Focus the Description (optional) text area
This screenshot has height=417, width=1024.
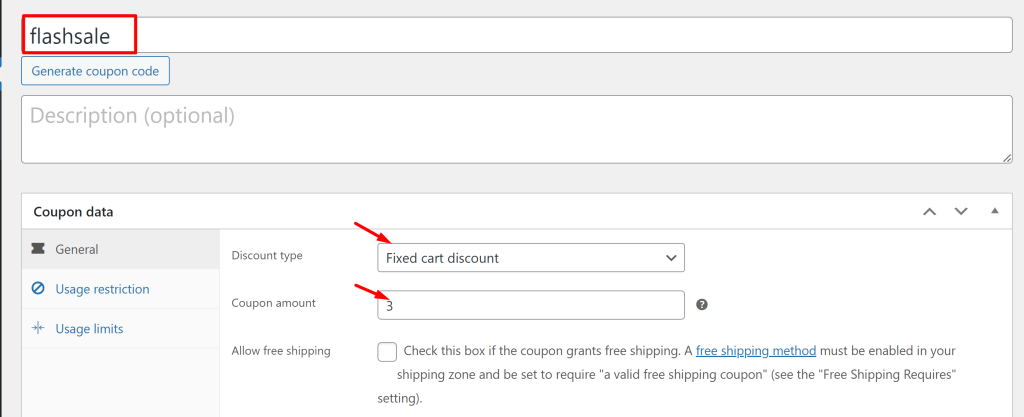(x=517, y=129)
